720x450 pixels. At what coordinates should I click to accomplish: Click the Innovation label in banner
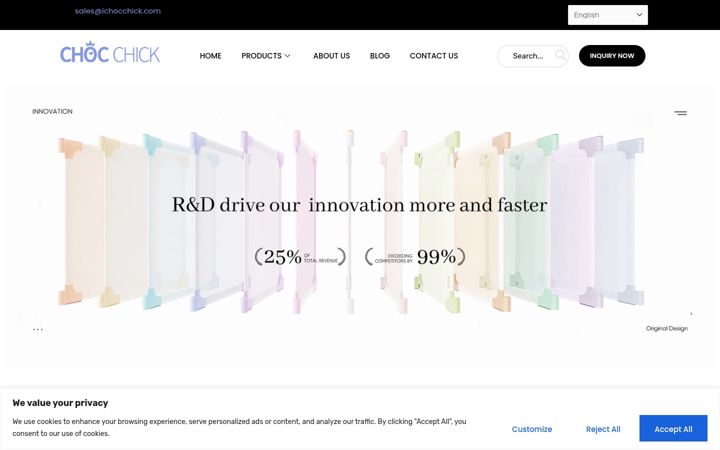point(52,111)
